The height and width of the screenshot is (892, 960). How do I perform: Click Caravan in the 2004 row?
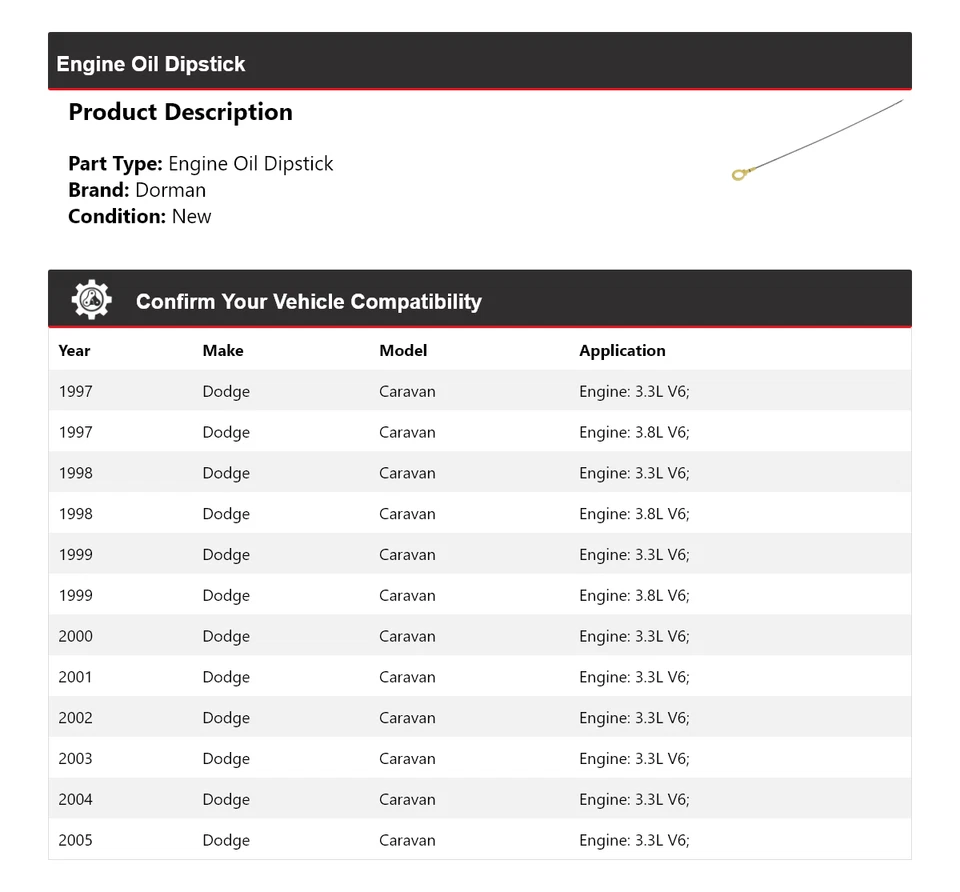407,799
